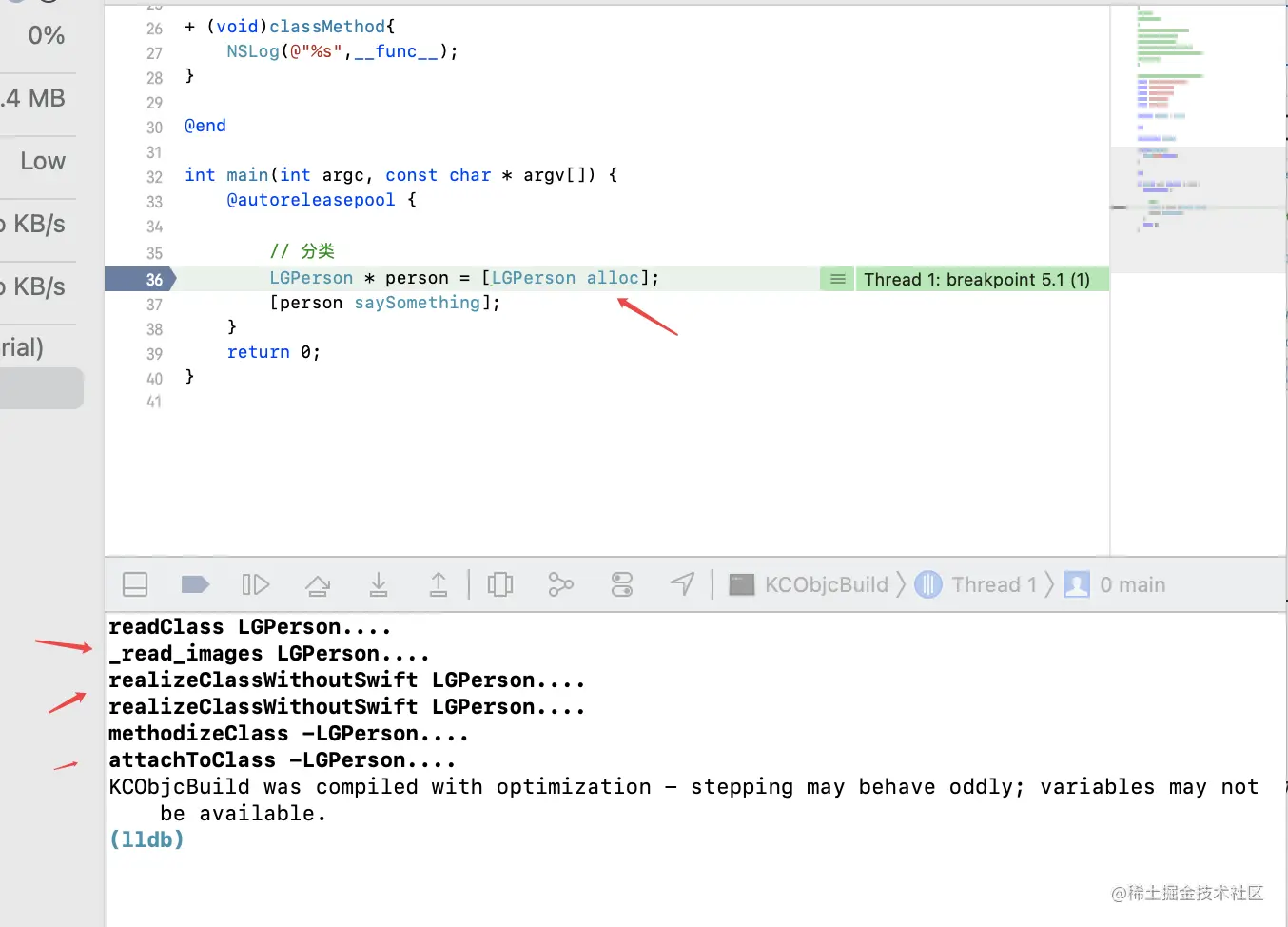Click line number 37 in the gutter

[x=154, y=305]
